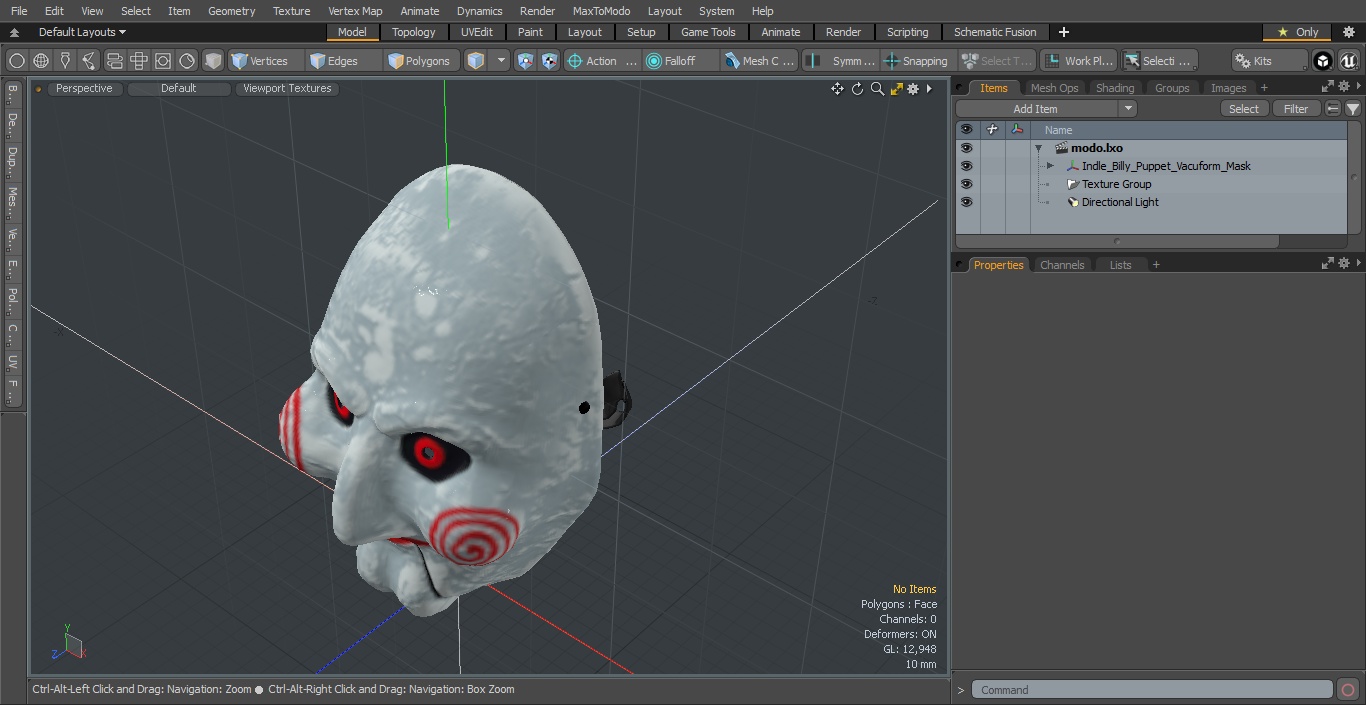Toggle visibility of modo.lxo scene
The image size is (1366, 705).
click(x=966, y=148)
